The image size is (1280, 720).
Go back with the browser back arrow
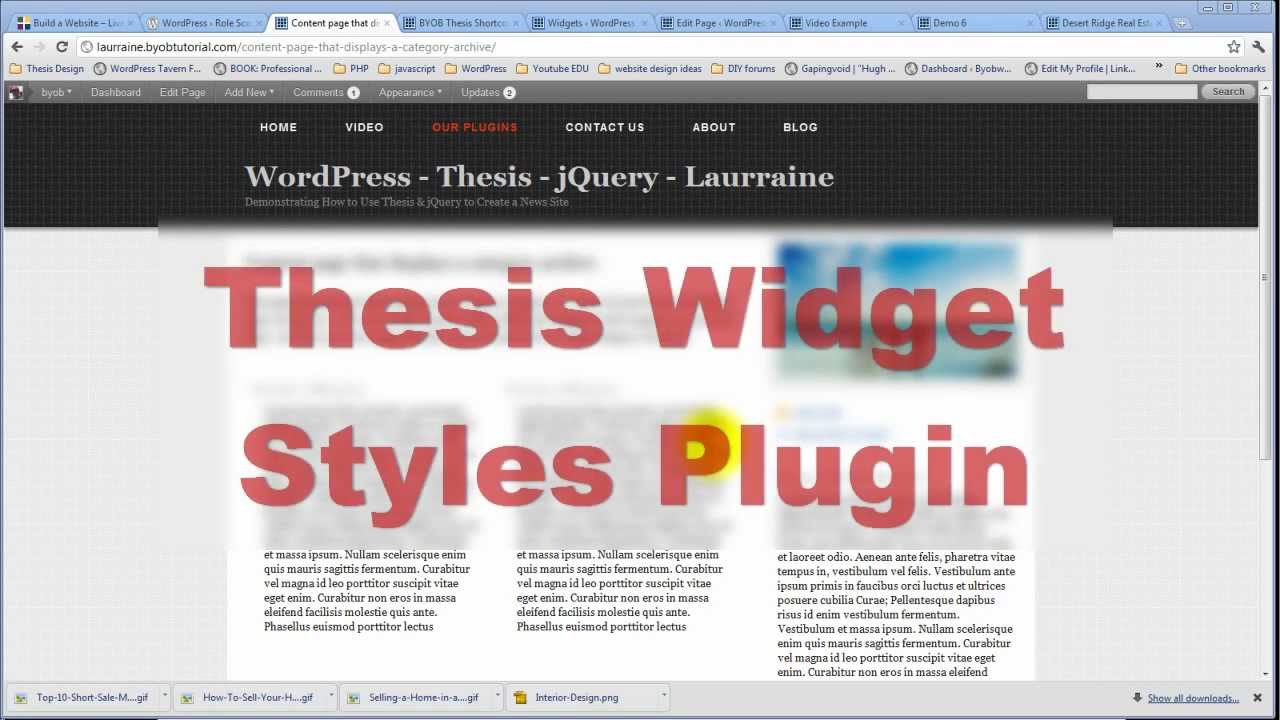click(x=17, y=47)
